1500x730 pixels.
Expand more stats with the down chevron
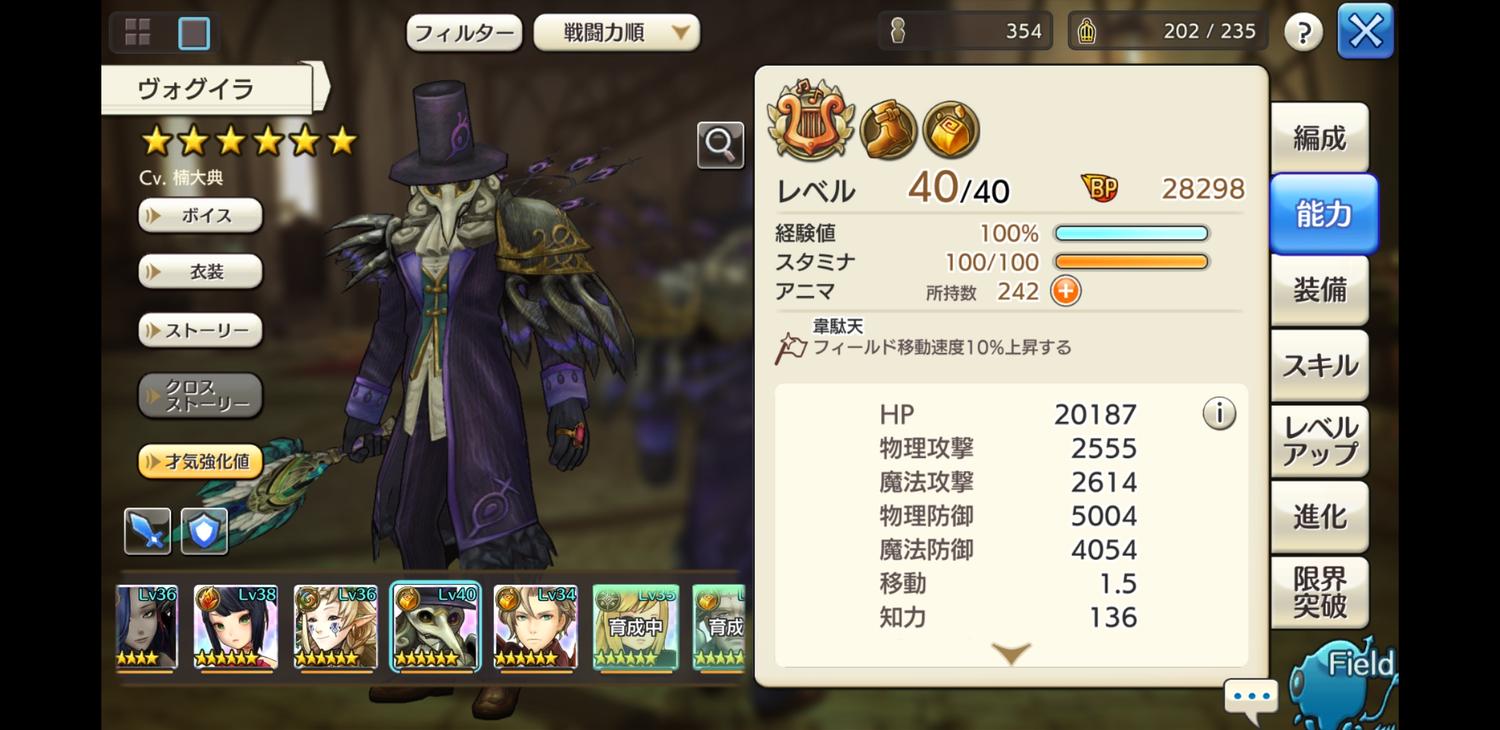(1011, 654)
